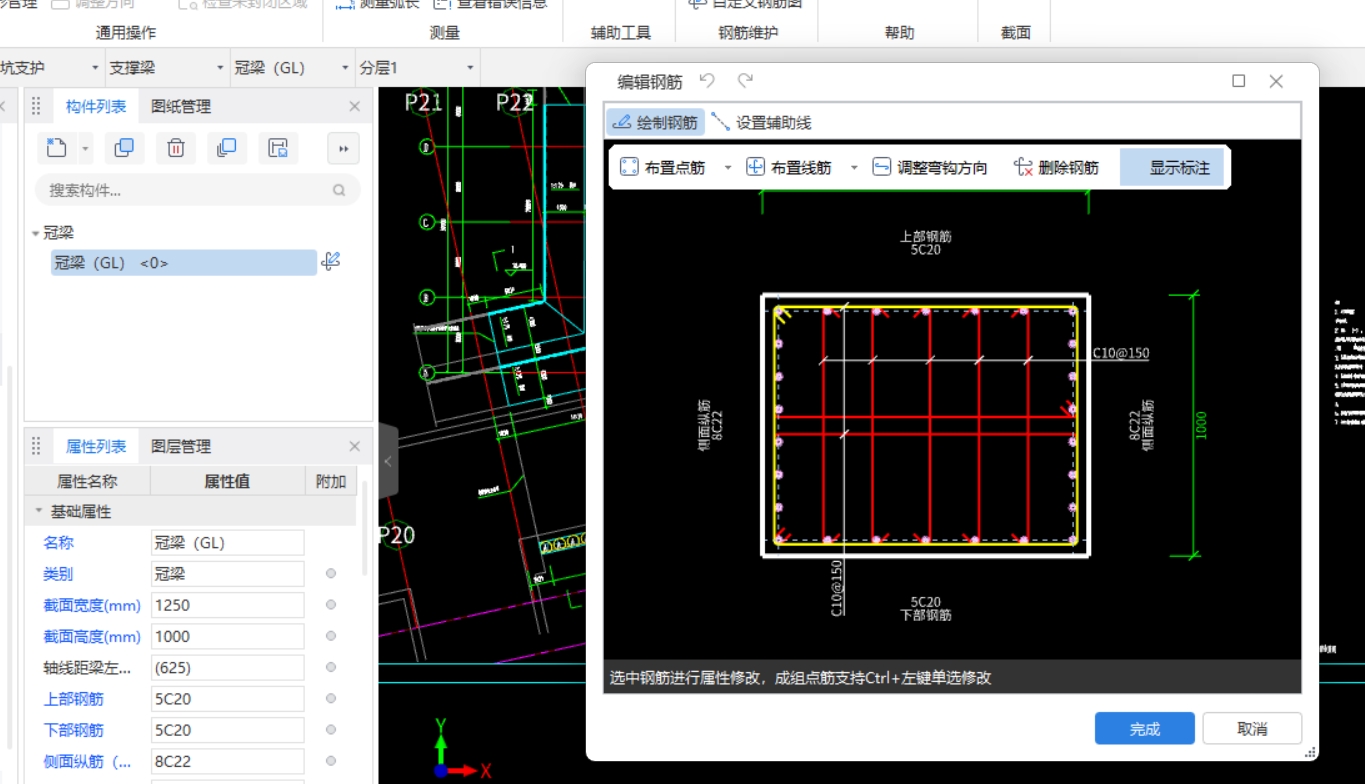The image size is (1365, 784).
Task: Toggle the 附加 circle for 下部钢筋
Action: (331, 730)
